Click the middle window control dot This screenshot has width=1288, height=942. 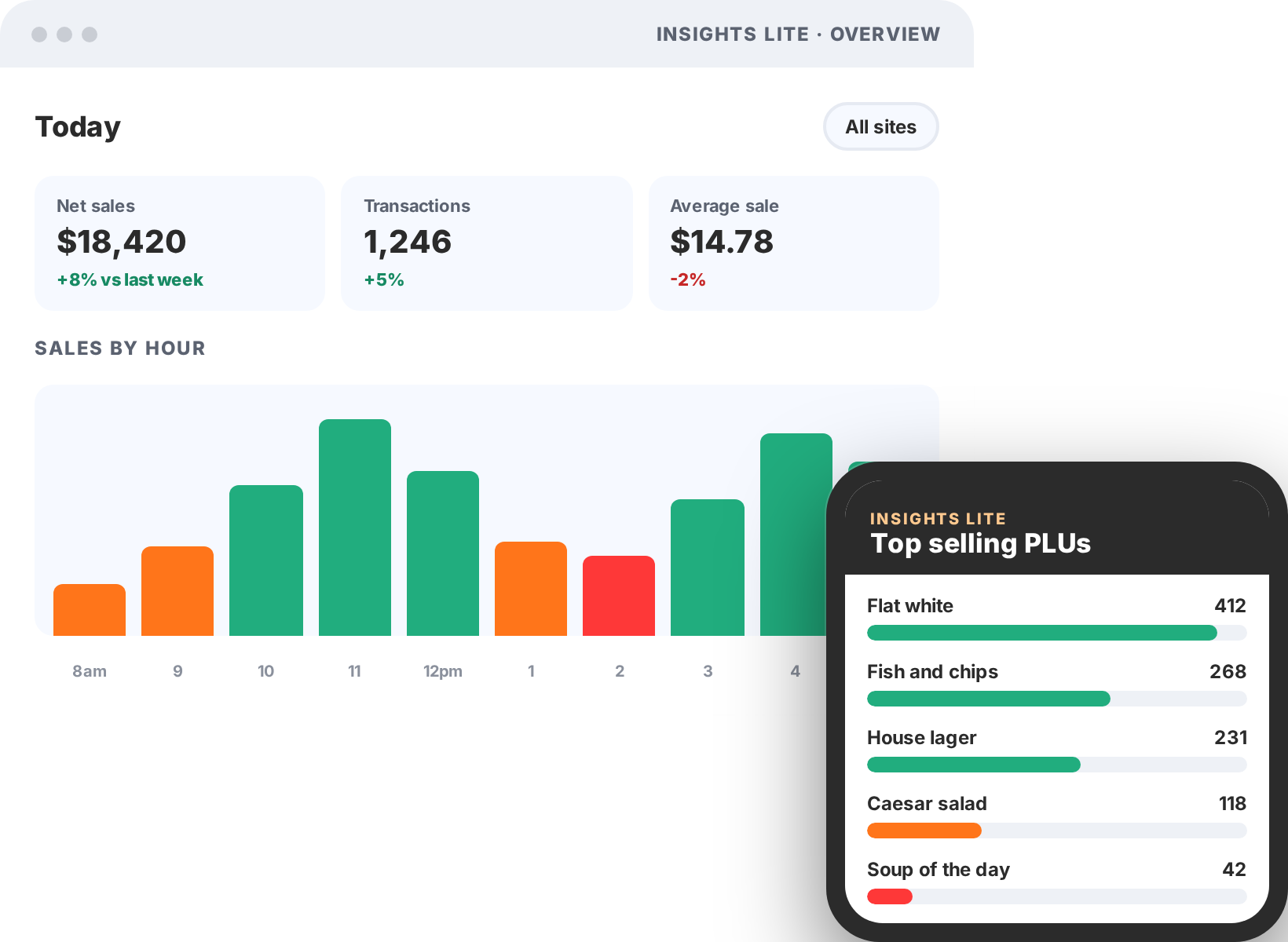click(64, 35)
